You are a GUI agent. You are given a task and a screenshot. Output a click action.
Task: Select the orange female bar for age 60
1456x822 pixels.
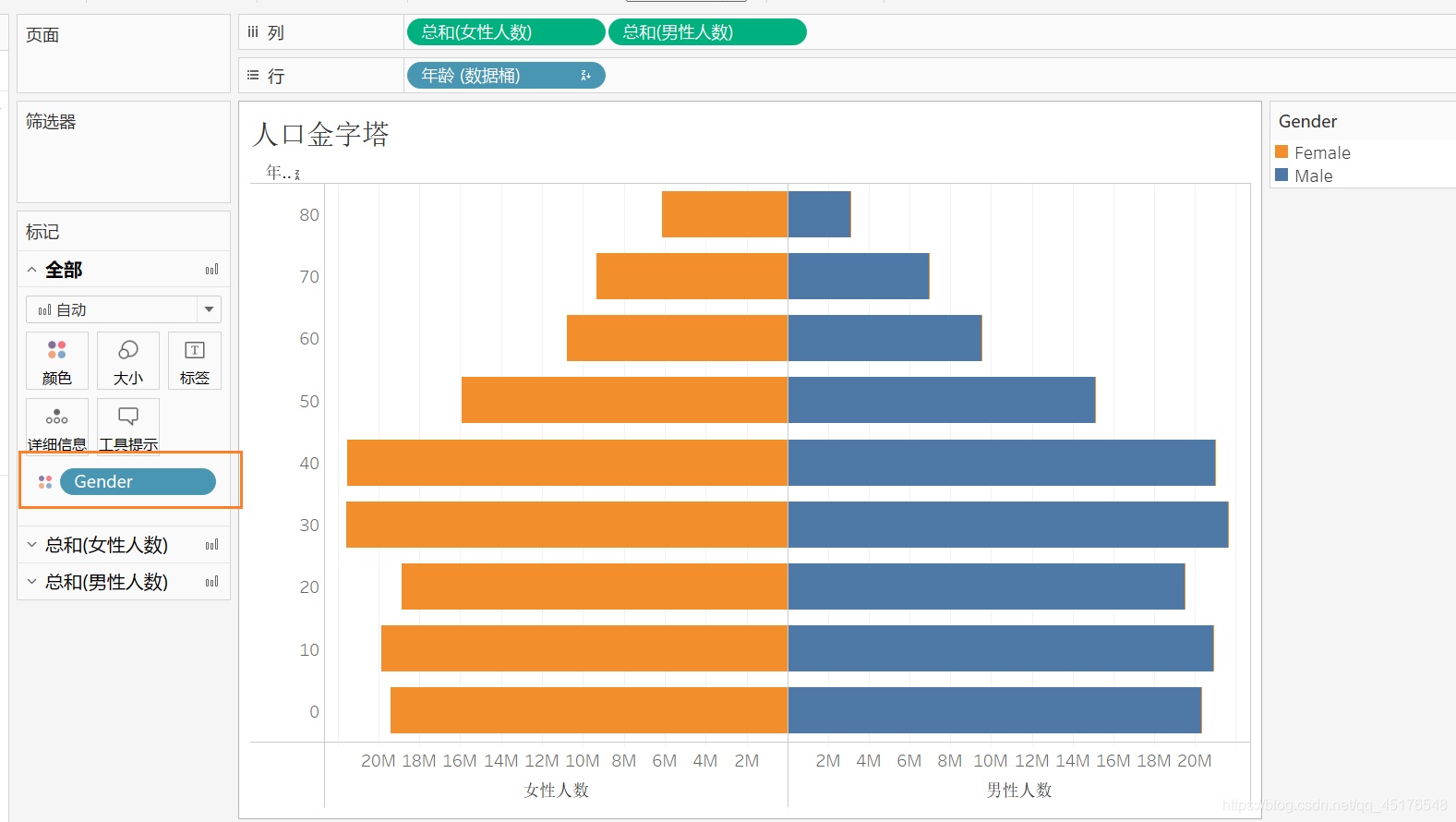[678, 338]
